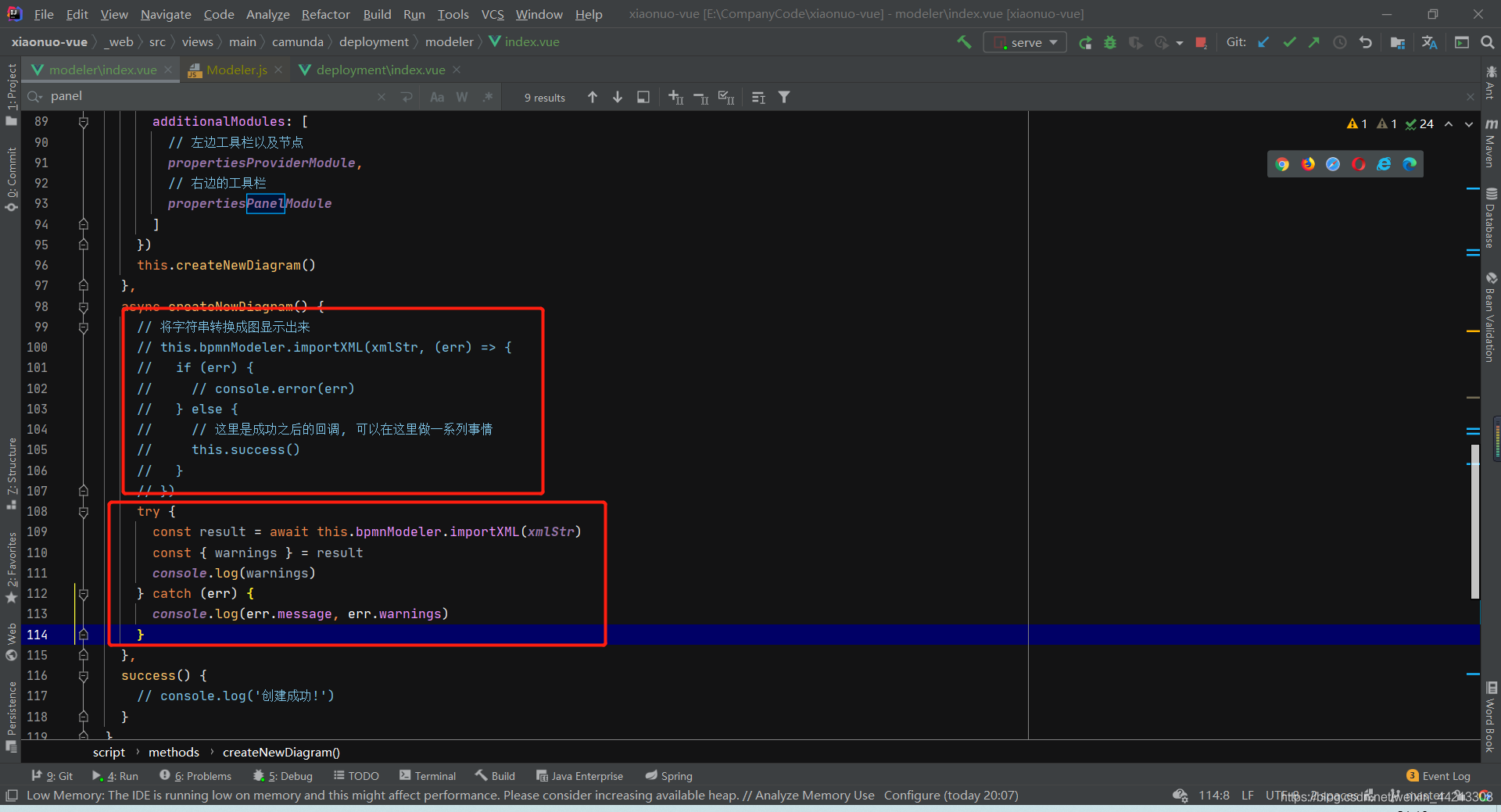Open page in Edge browser
The height and width of the screenshot is (812, 1501).
[x=1410, y=164]
